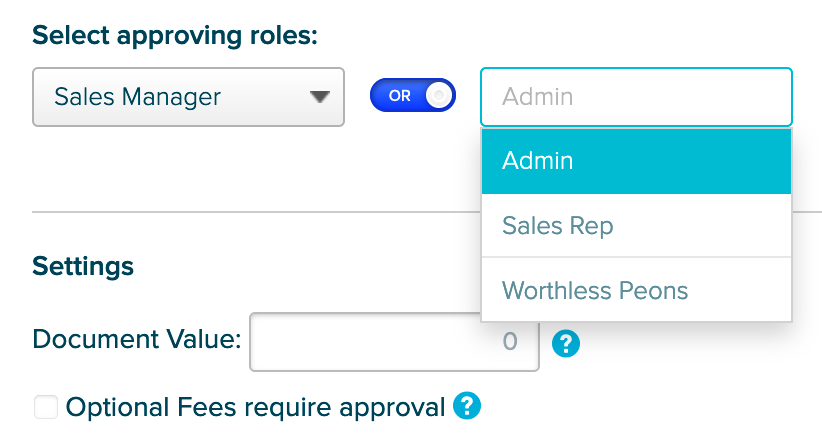
Task: Click the Settings section heading
Action: point(83,266)
